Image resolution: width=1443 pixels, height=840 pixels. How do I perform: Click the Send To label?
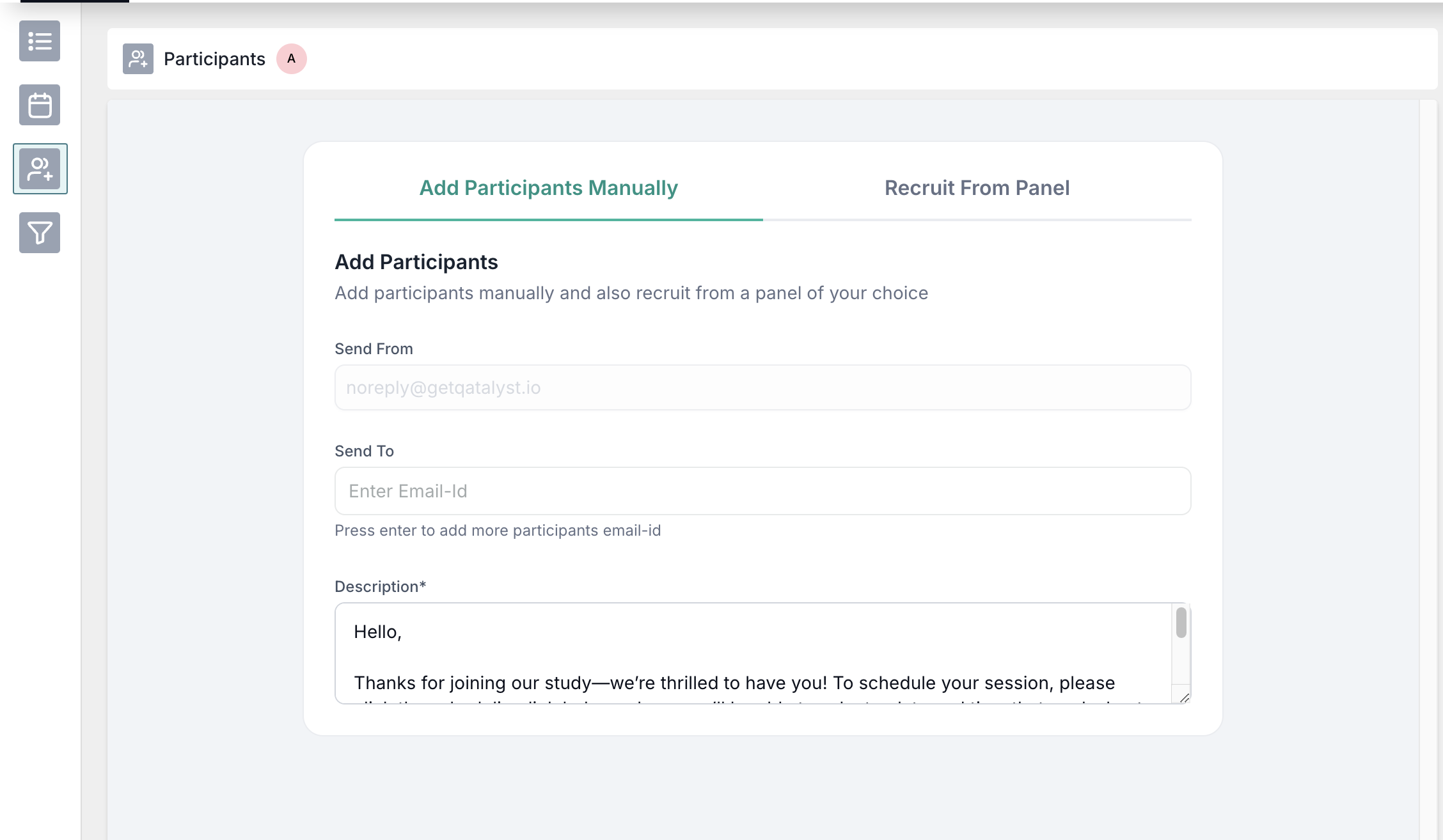364,451
